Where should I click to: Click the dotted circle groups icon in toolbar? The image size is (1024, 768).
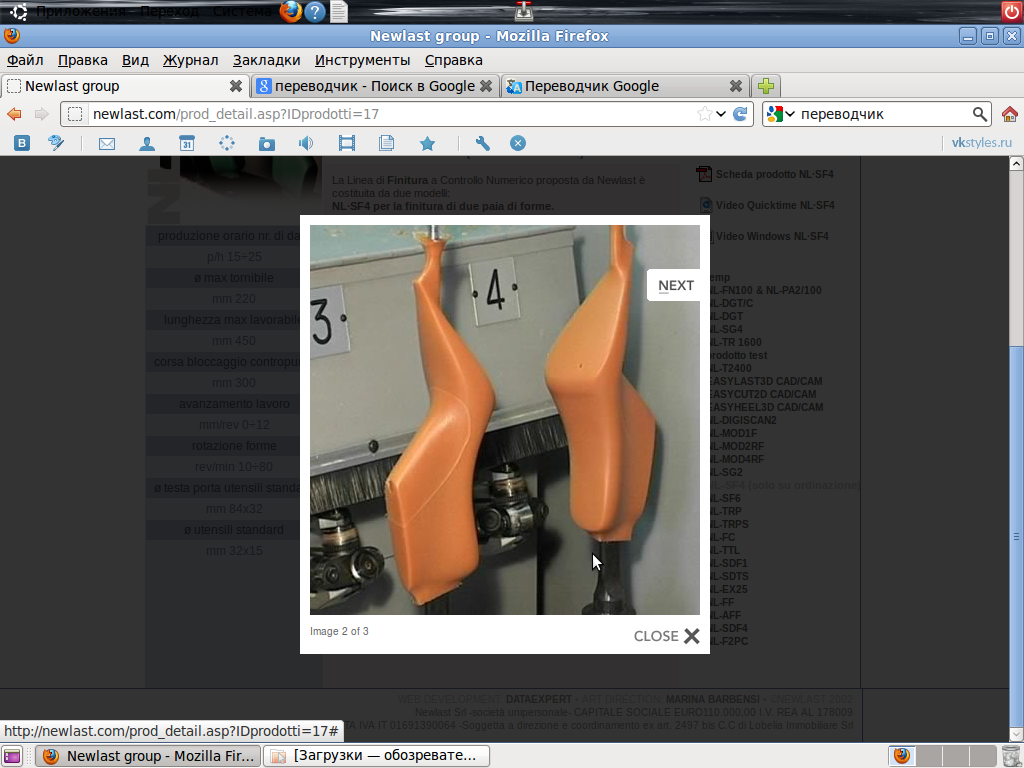pos(227,143)
